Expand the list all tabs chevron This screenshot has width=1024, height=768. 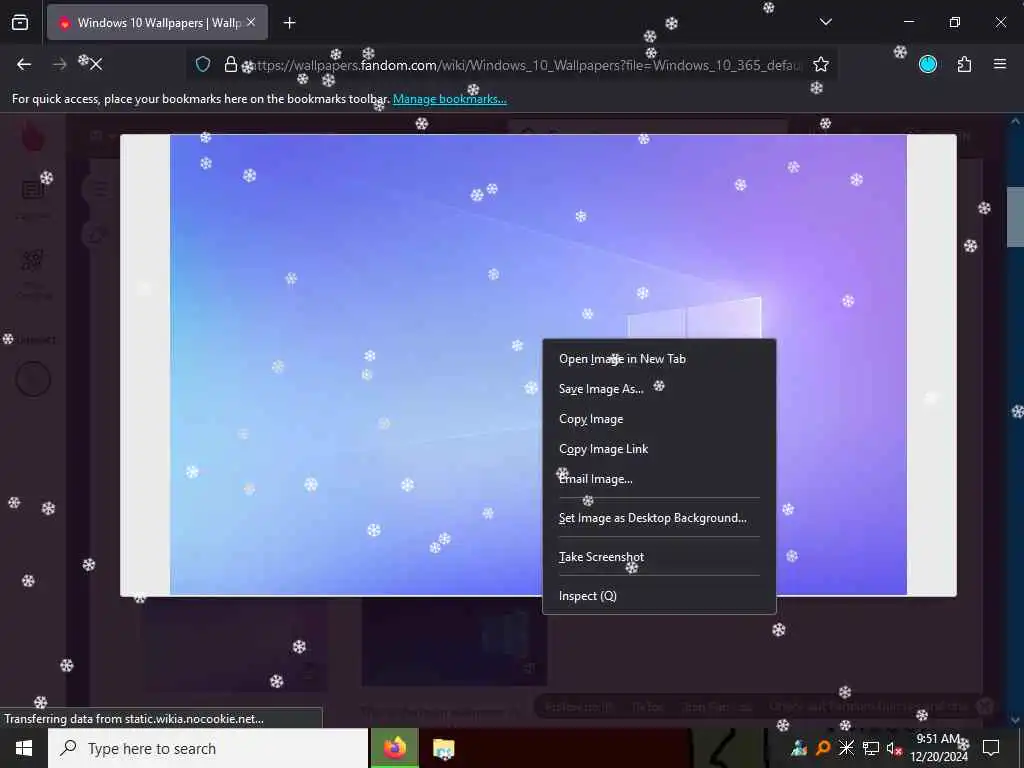[825, 22]
